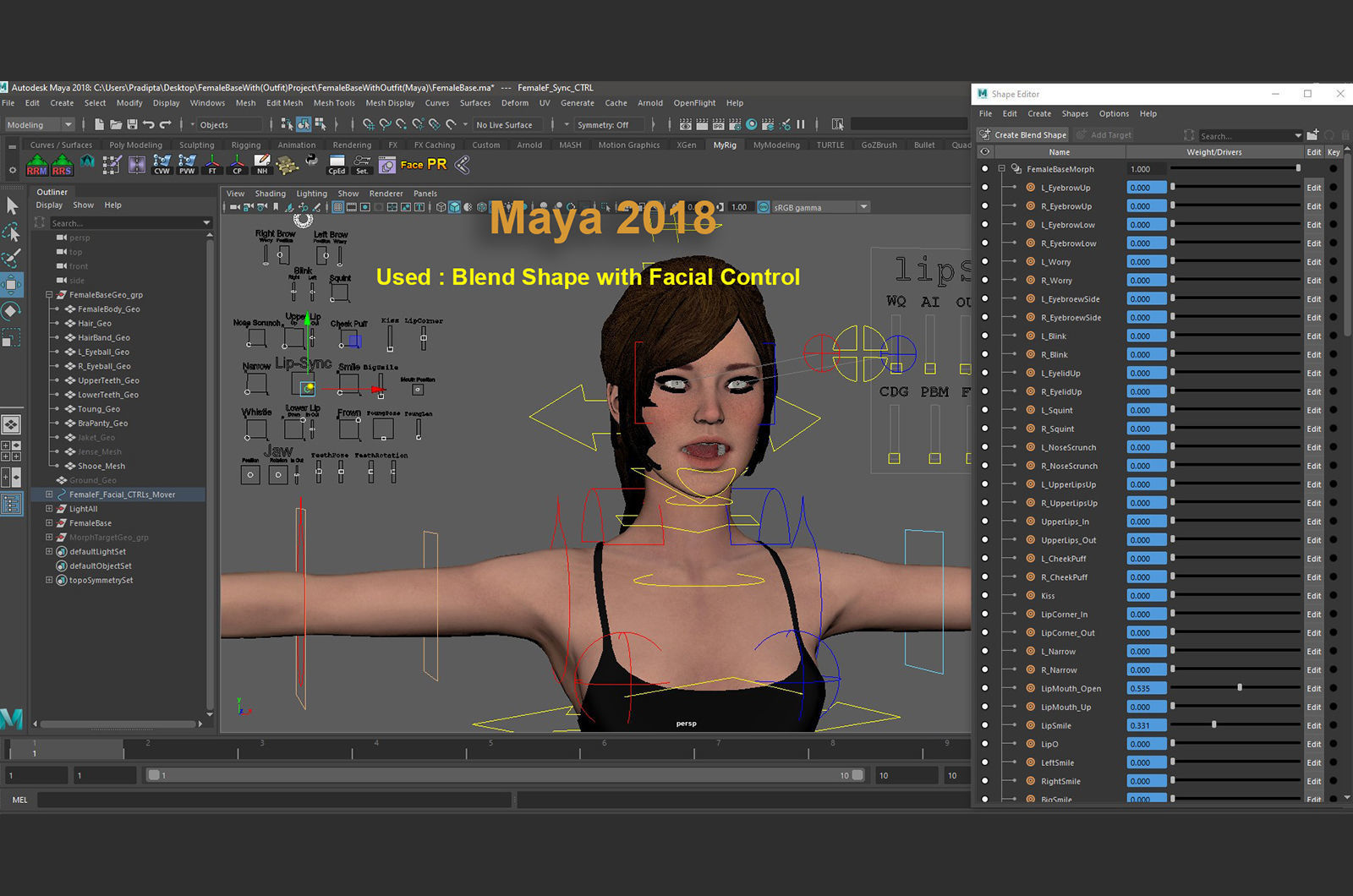
Task: Click the FT shelf icon
Action: (212, 164)
